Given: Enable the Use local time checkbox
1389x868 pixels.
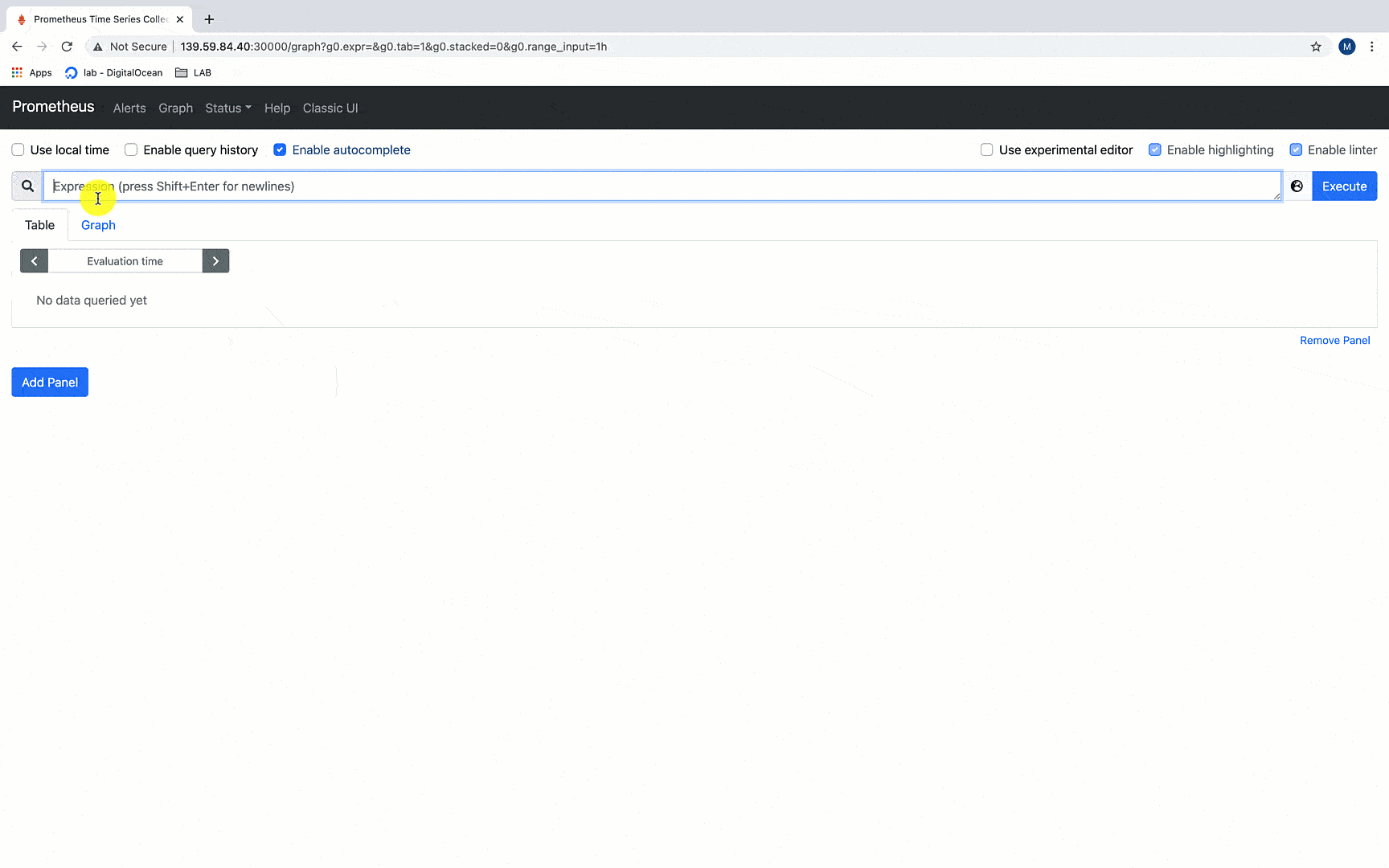Looking at the screenshot, I should pyautogui.click(x=18, y=149).
